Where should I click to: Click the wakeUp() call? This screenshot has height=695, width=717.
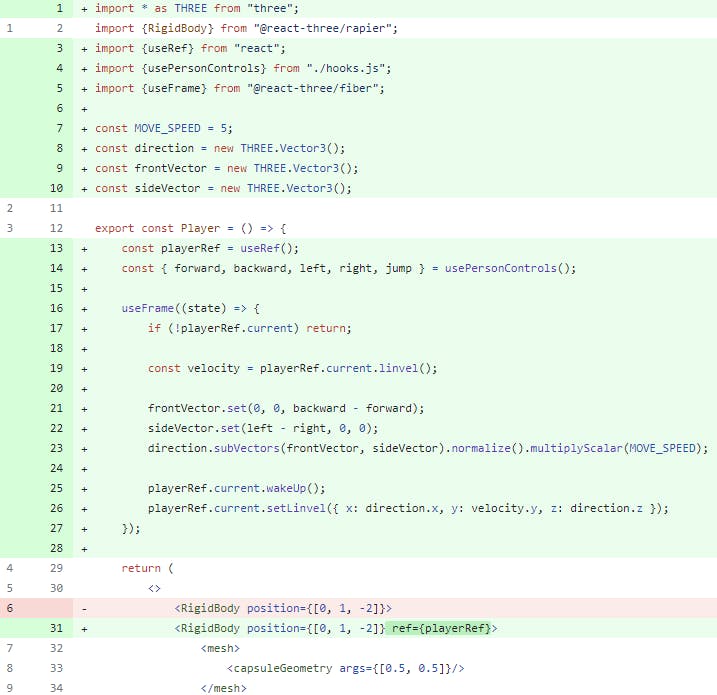tap(295, 488)
